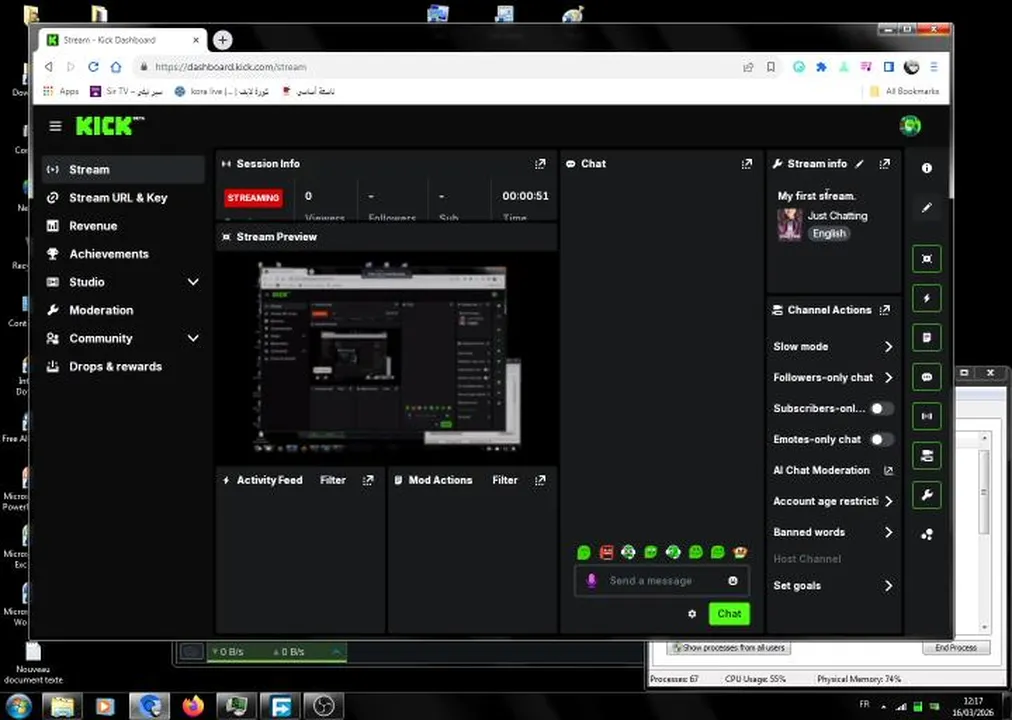Viewport: 1012px width, 720px height.
Task: Select Stream in the sidebar
Action: coord(123,170)
